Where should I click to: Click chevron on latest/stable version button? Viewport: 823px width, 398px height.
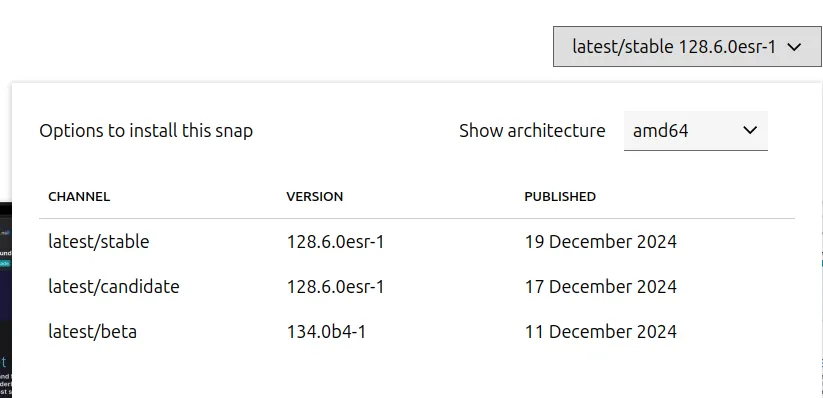[795, 47]
